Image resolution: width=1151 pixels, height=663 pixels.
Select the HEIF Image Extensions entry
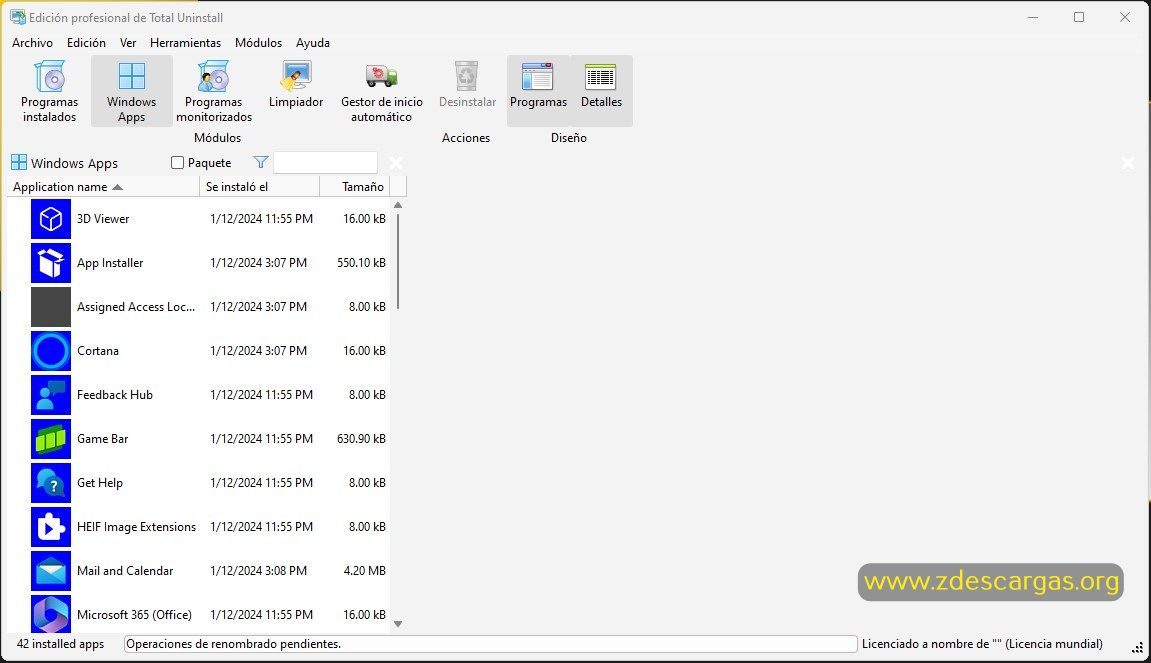[137, 527]
